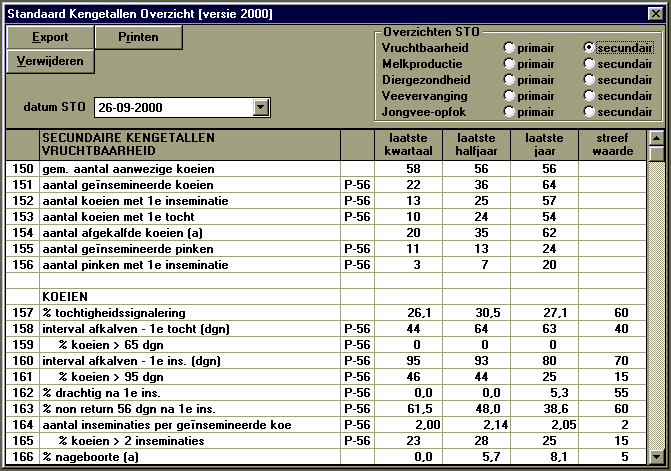The height and width of the screenshot is (471, 671).
Task: Click the laatste kwartaal column header
Action: coord(408,145)
